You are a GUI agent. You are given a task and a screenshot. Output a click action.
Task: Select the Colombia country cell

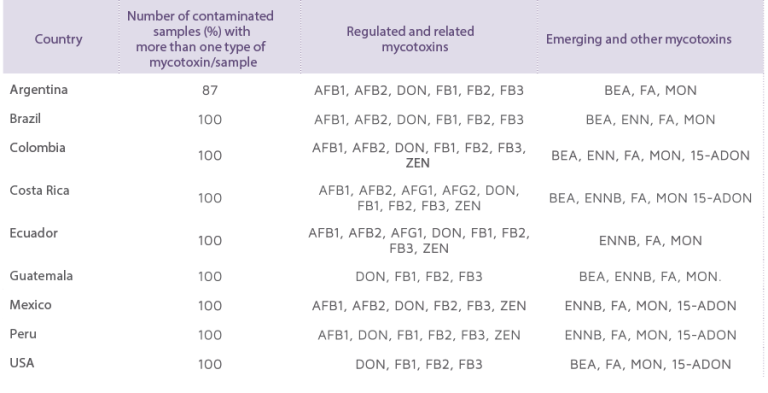(x=38, y=147)
